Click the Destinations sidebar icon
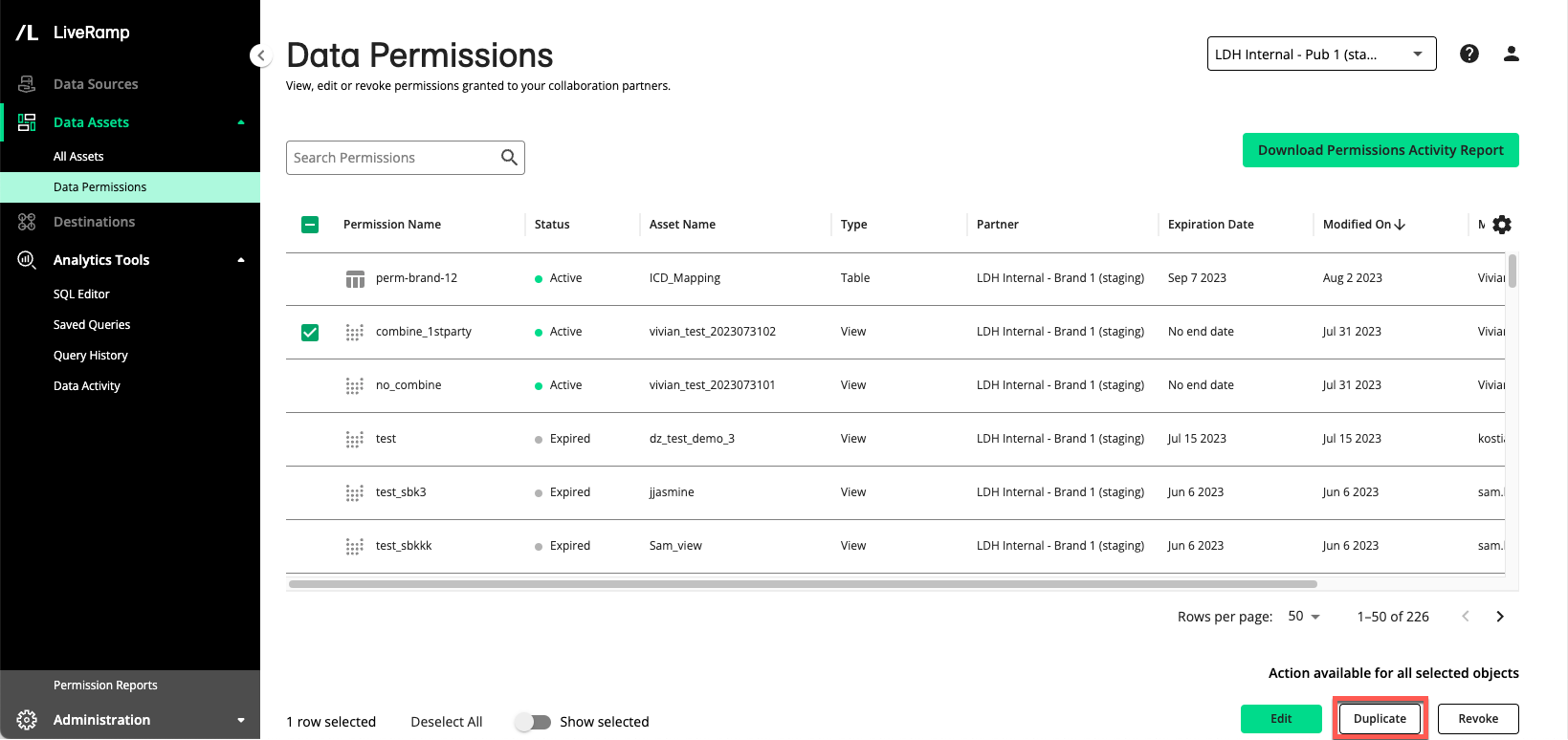This screenshot has width=1568, height=740. [x=27, y=222]
